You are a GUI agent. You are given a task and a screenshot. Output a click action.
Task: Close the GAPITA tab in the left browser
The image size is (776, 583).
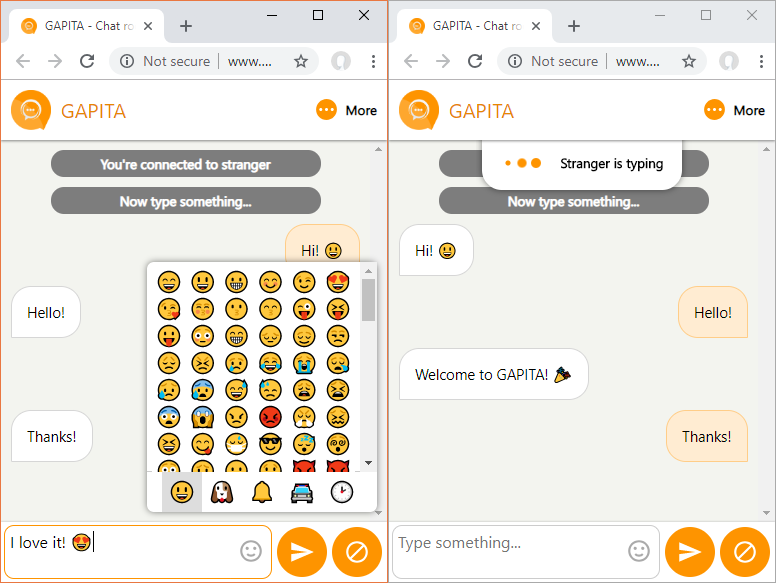[147, 26]
